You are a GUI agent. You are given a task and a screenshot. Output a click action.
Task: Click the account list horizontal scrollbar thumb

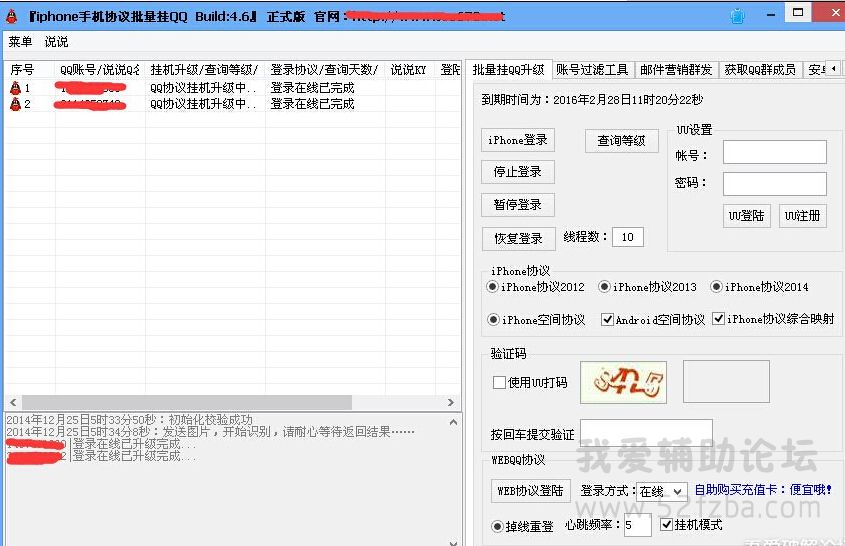coord(186,403)
